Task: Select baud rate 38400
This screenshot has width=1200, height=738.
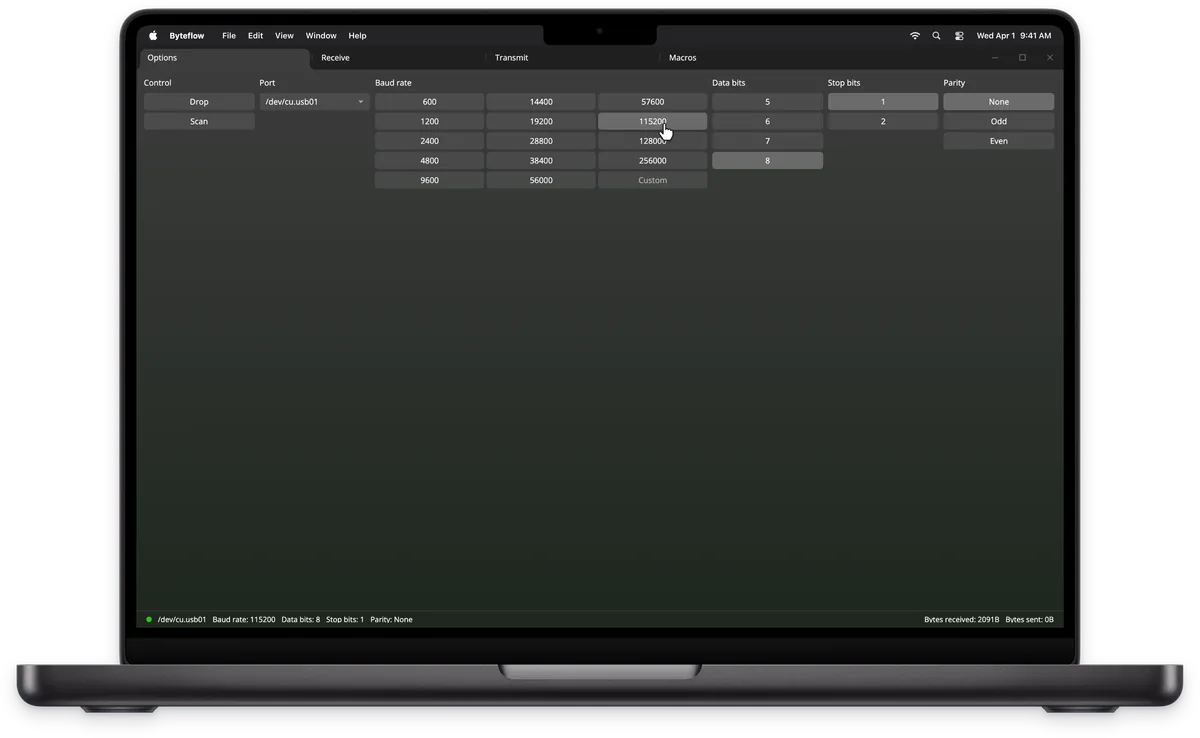Action: [x=541, y=161]
